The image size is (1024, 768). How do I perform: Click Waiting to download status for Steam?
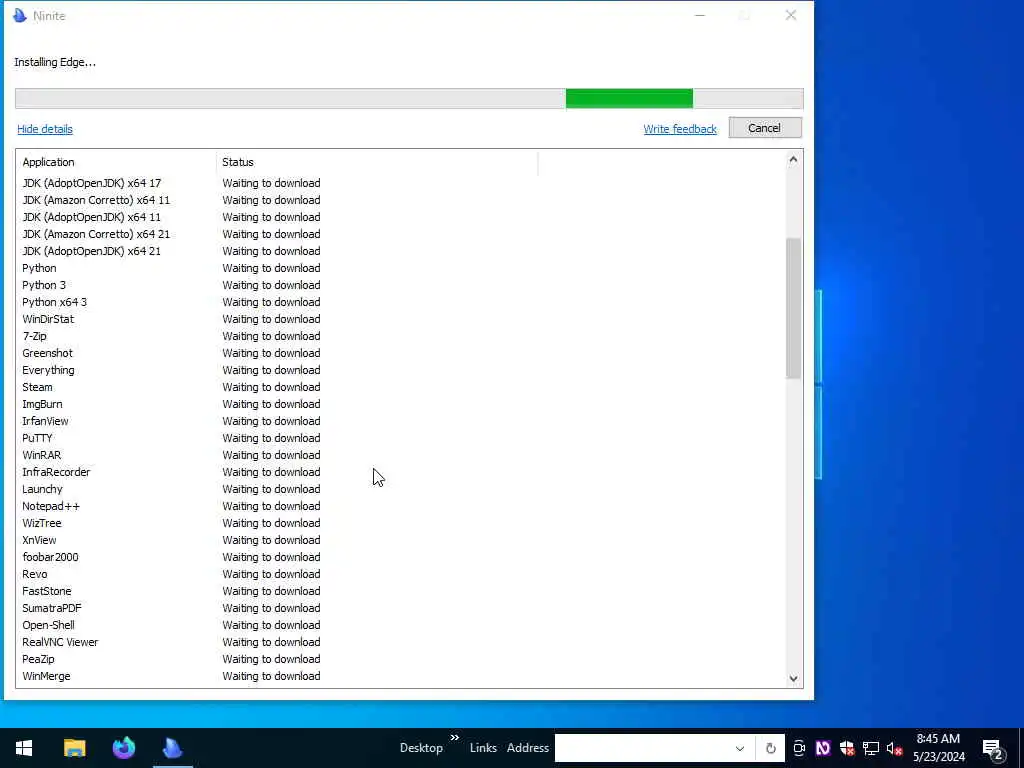pos(271,387)
